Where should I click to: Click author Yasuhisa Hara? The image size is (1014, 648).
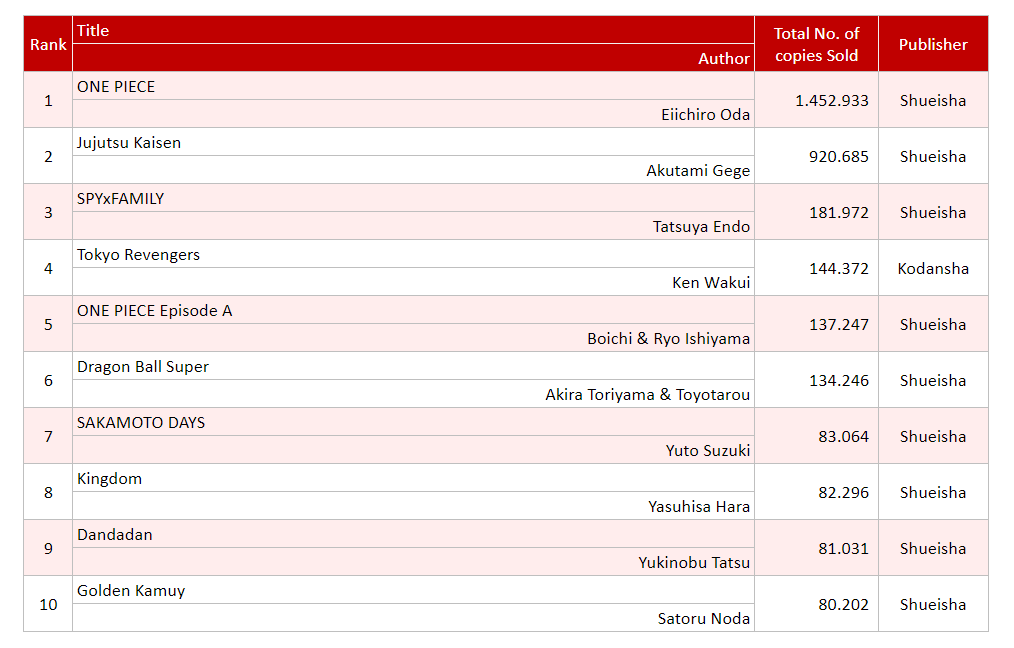click(698, 507)
